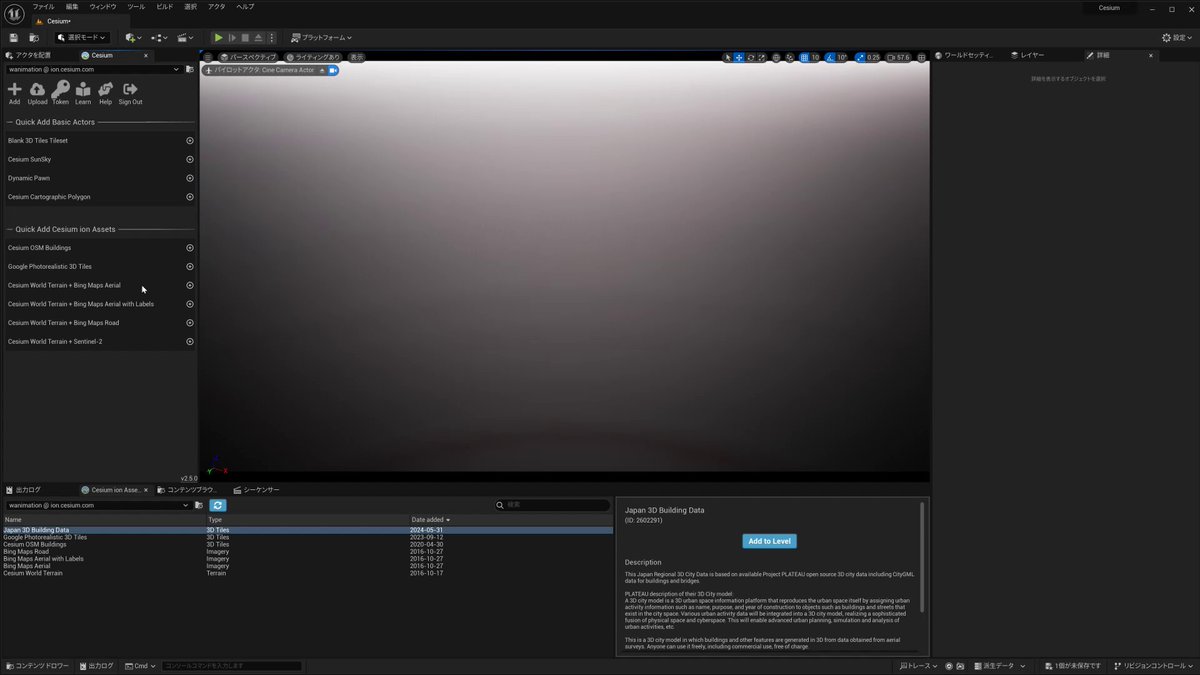Open the viewport options hamburger menu
The height and width of the screenshot is (675, 1200).
(209, 57)
